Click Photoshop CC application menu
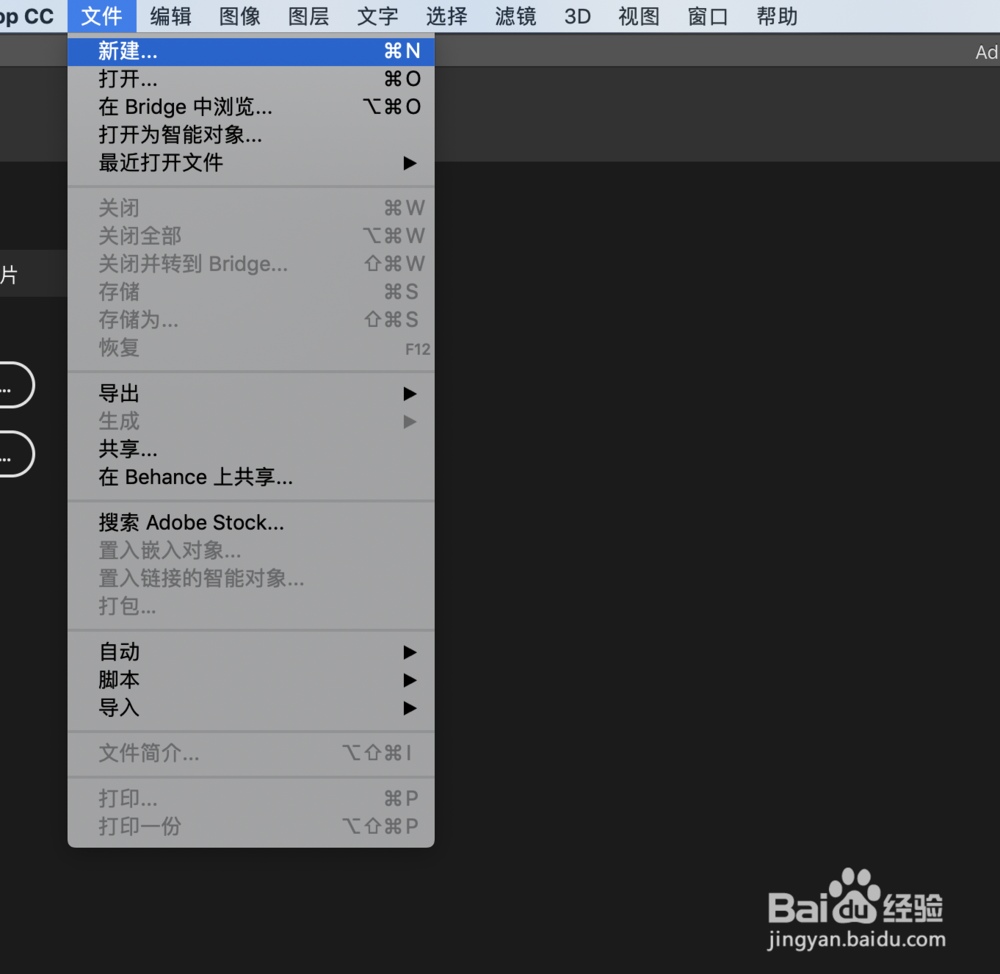This screenshot has height=974, width=1000. tap(27, 16)
